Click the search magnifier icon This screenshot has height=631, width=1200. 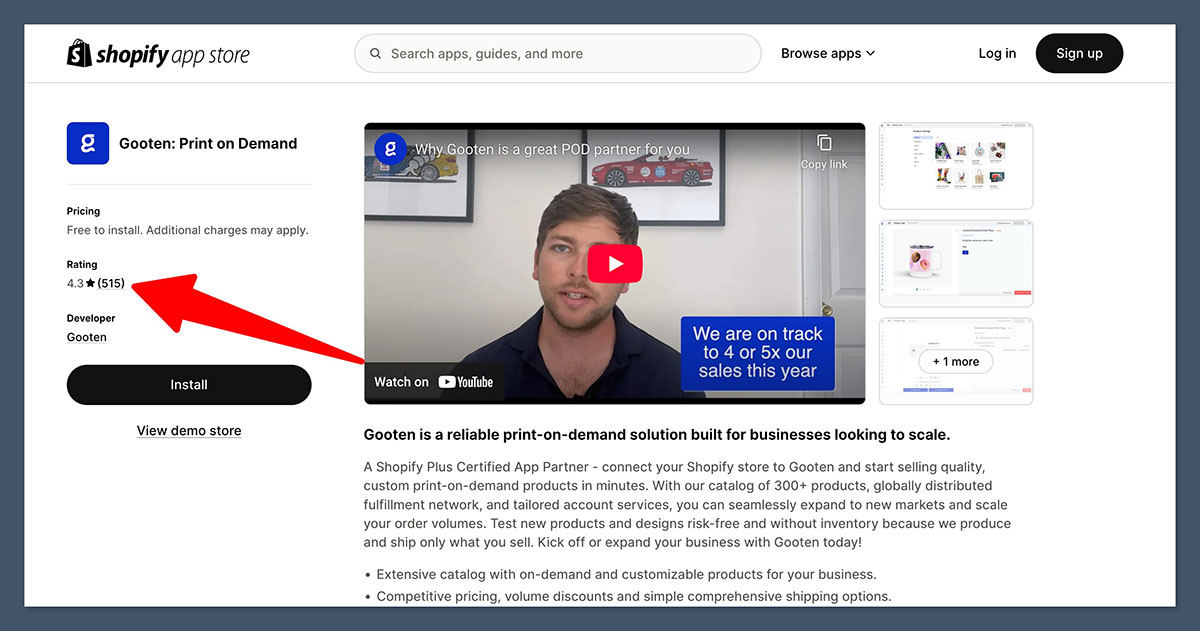pyautogui.click(x=376, y=54)
